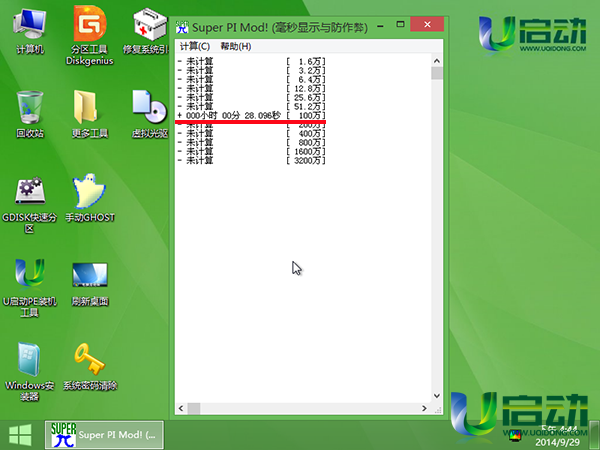Open the Windows安装器 icon

coord(29,372)
